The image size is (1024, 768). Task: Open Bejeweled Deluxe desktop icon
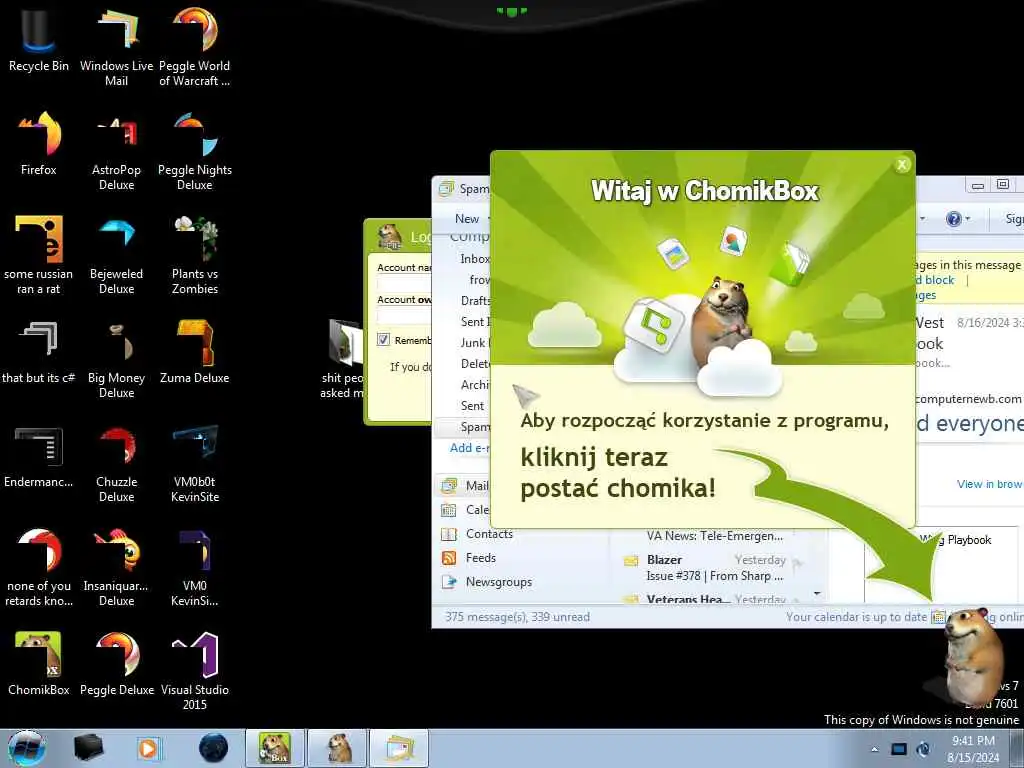click(x=116, y=255)
